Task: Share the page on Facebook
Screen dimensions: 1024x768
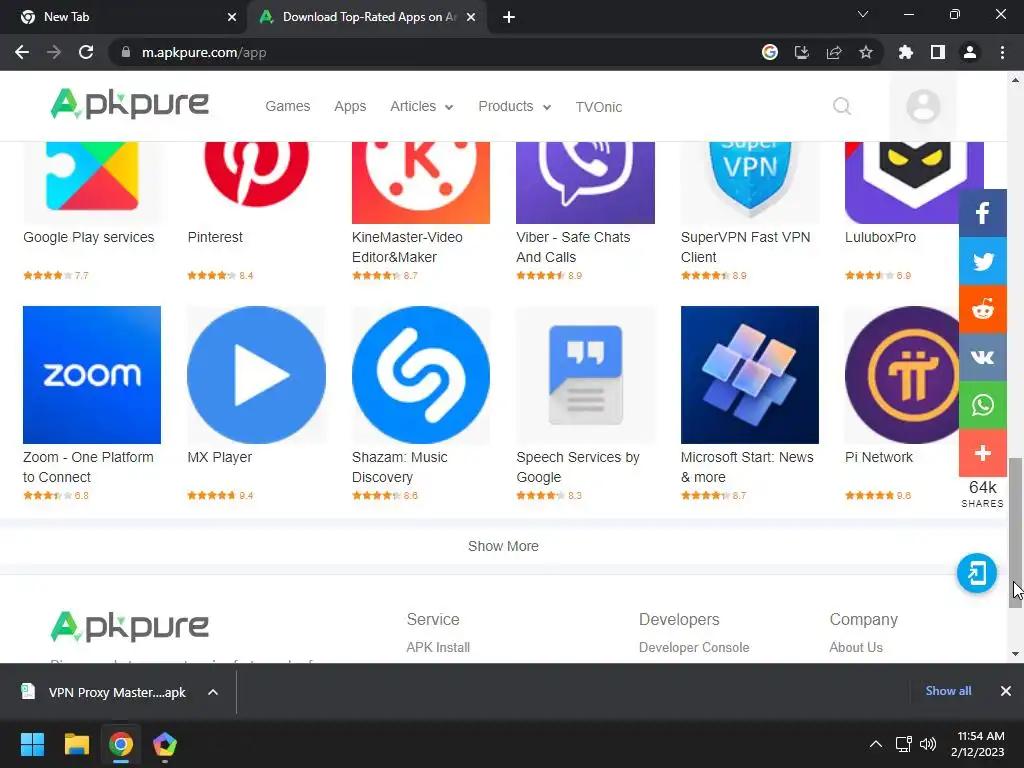Action: [x=982, y=213]
